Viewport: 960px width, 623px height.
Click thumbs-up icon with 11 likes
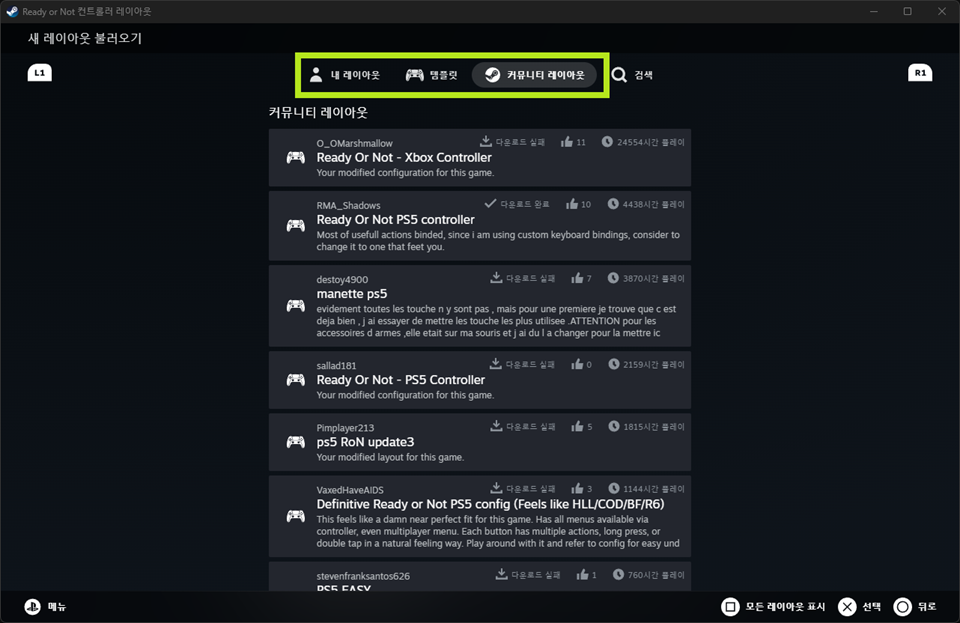point(567,142)
